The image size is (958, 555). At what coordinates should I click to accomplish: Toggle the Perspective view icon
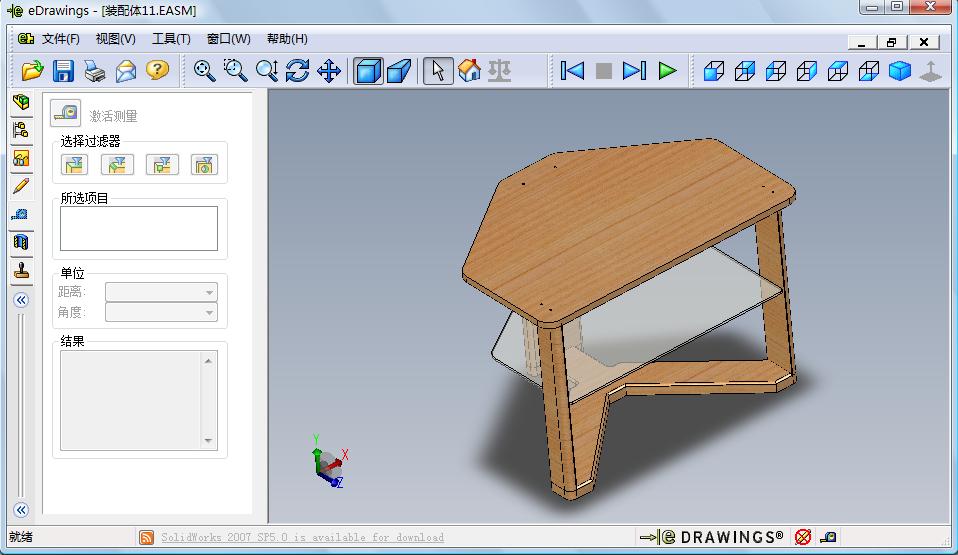coord(399,71)
